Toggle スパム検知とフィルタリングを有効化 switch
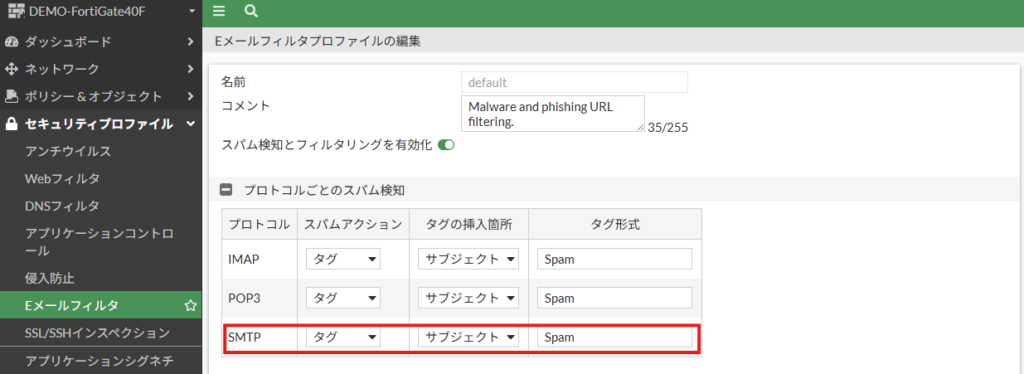Screen dimensions: 1024x374 (x=446, y=145)
